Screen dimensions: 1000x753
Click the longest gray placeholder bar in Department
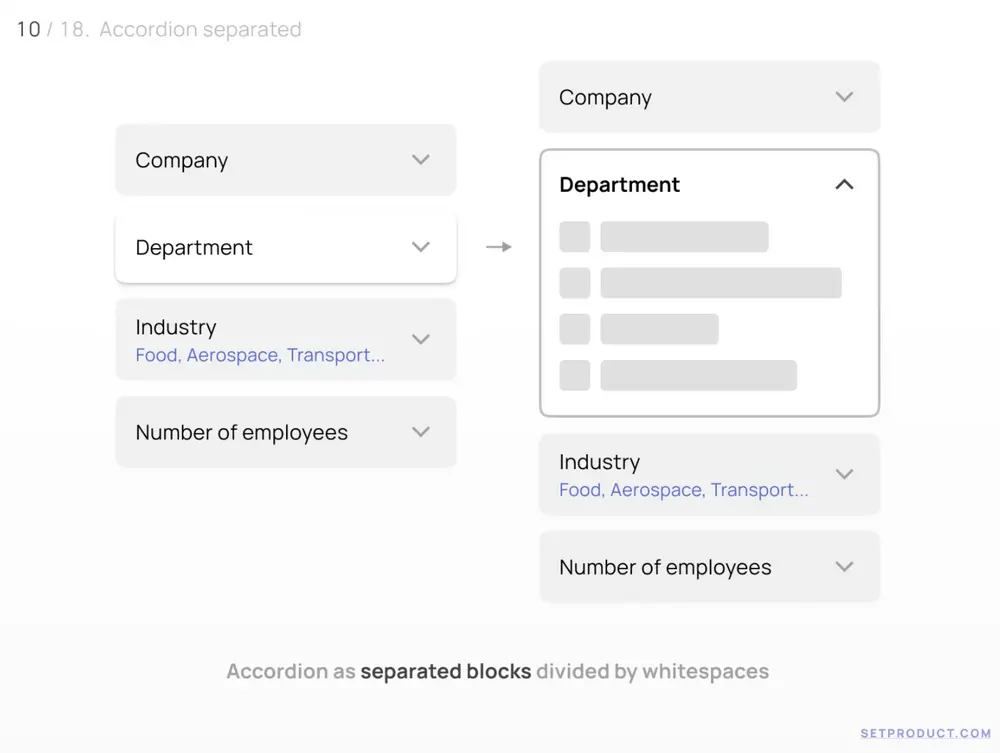(720, 283)
